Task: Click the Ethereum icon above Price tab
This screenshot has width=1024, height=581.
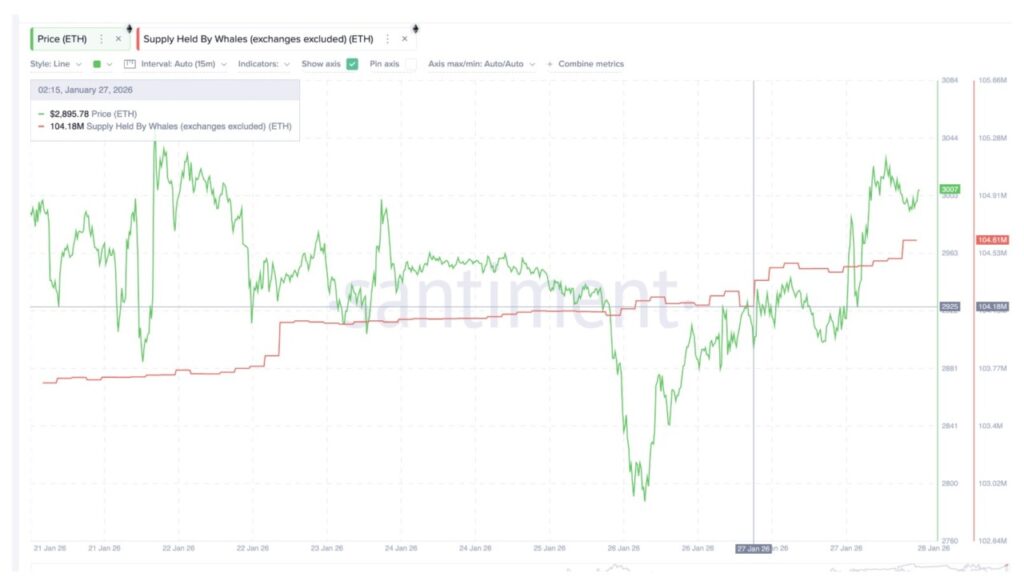Action: pyautogui.click(x=127, y=28)
